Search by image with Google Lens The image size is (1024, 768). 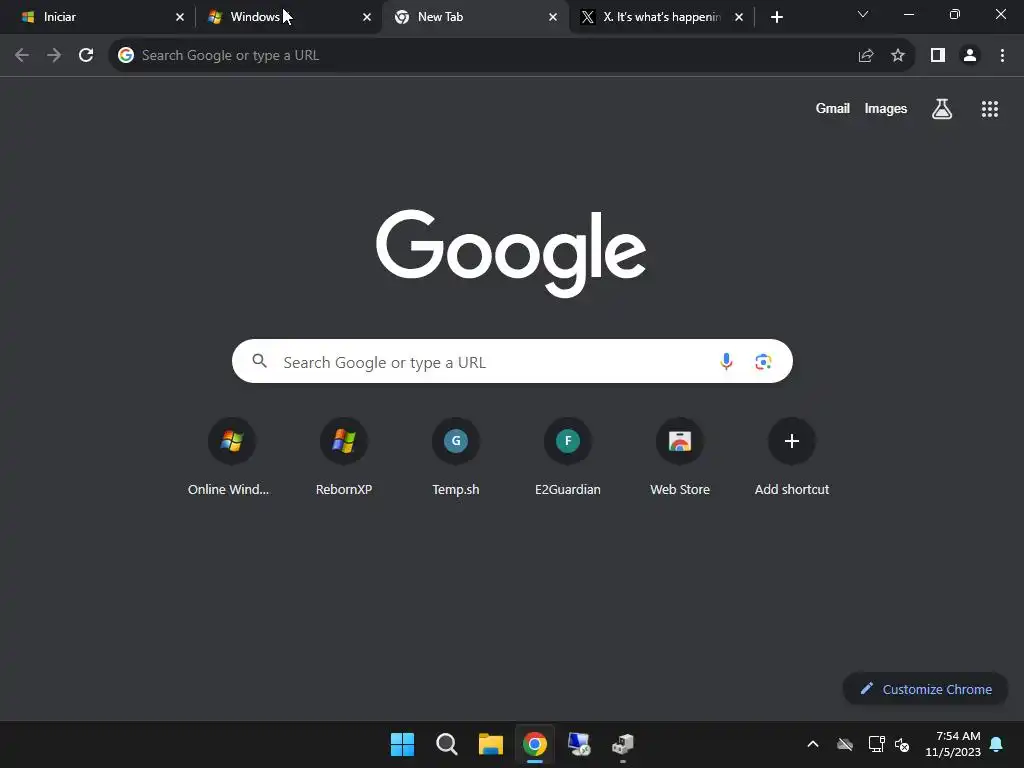[763, 361]
